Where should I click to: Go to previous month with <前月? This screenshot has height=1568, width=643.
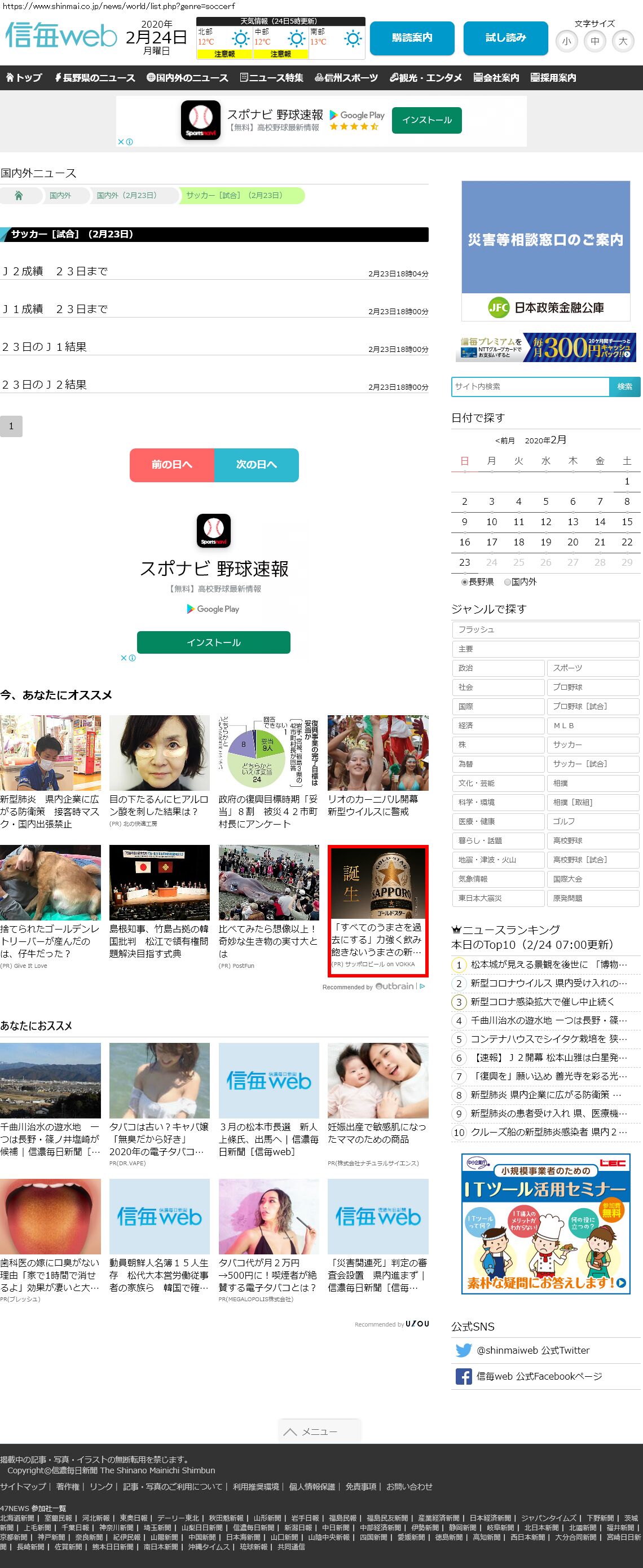[505, 441]
